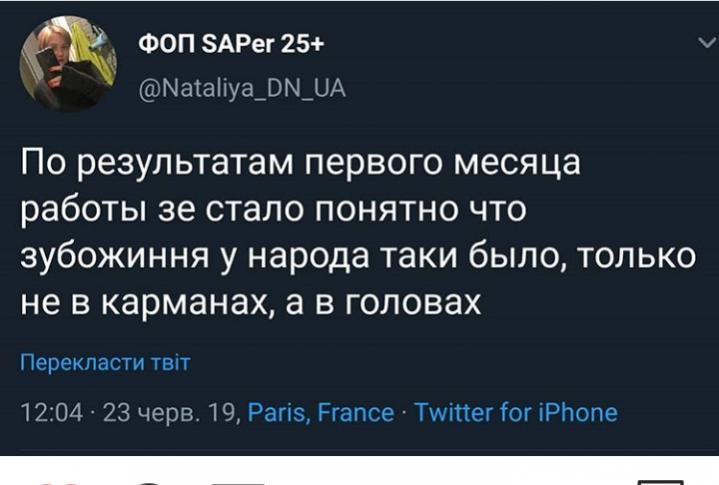Viewport: 719px width, 485px height.
Task: Click the Перекласти твіт translate link
Action: tap(106, 362)
